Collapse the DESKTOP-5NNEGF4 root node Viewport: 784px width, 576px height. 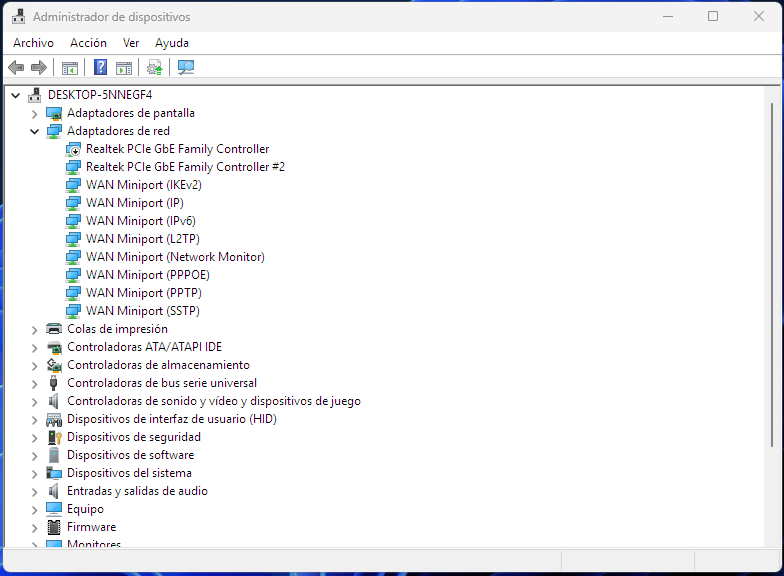tap(15, 95)
